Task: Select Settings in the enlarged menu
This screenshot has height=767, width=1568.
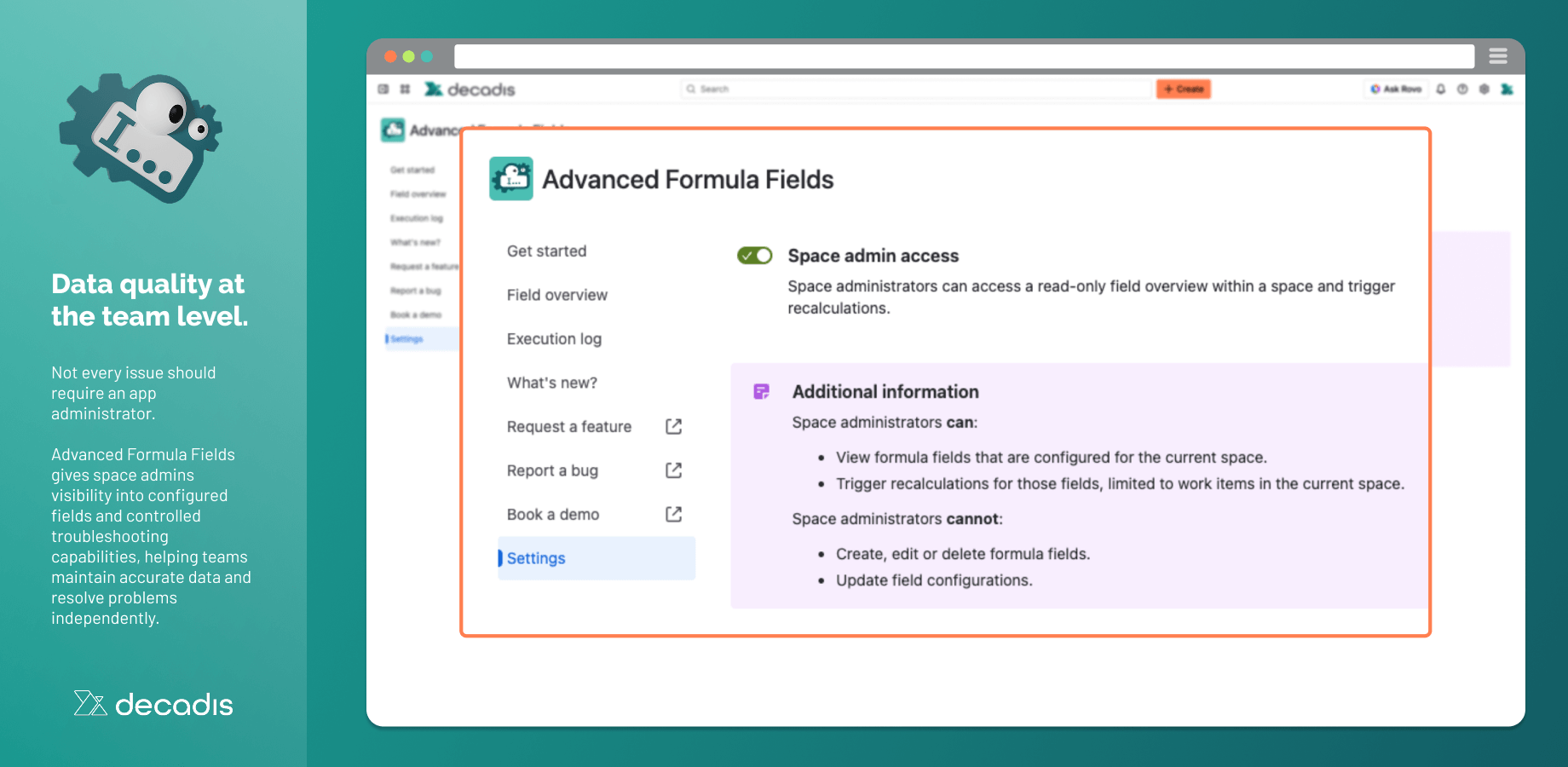Action: 597,558
